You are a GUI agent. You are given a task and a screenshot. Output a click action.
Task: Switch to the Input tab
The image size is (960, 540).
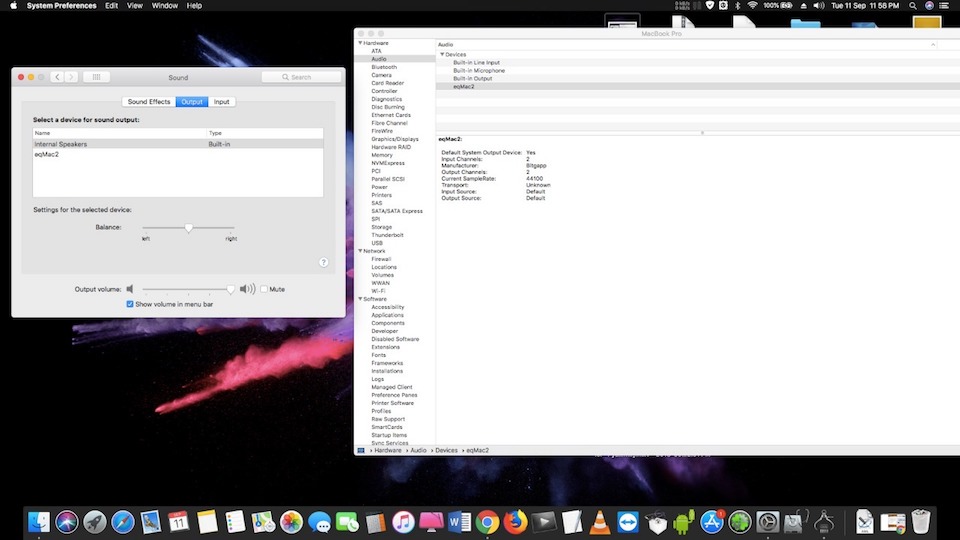(221, 102)
